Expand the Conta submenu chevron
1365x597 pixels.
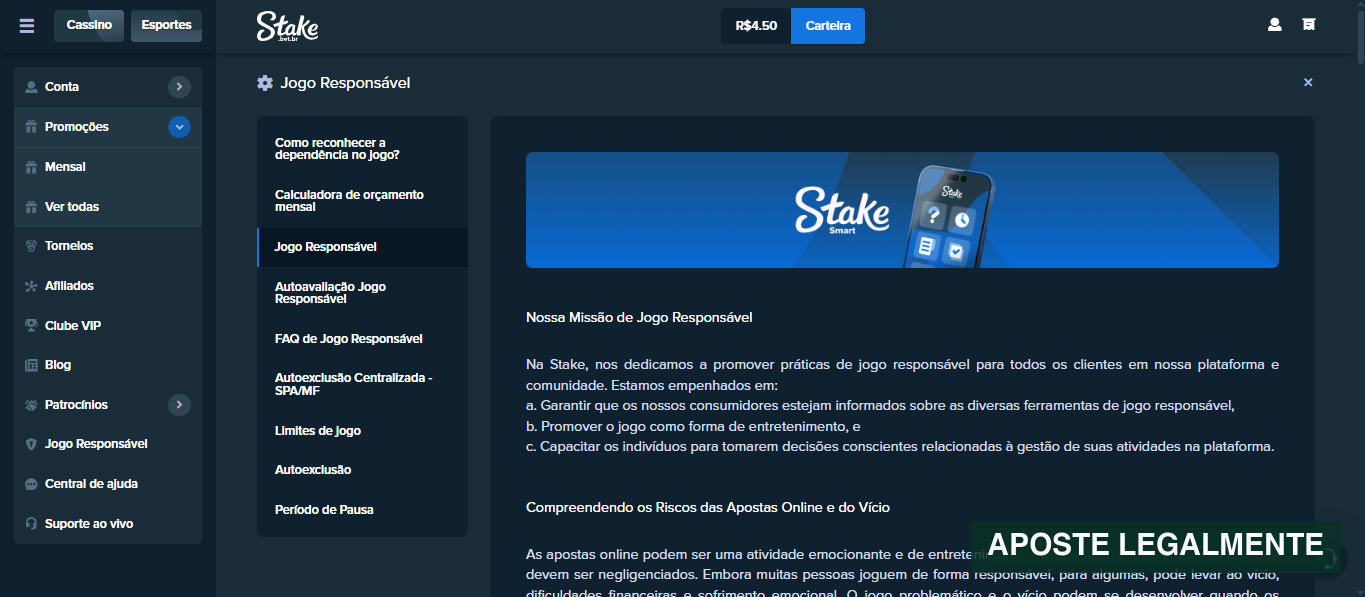(x=179, y=87)
